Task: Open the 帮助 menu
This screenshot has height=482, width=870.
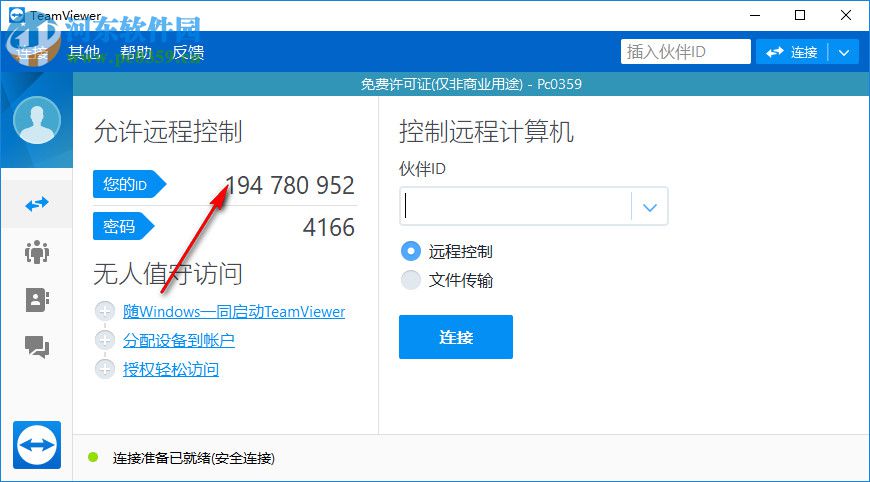Action: tap(136, 52)
